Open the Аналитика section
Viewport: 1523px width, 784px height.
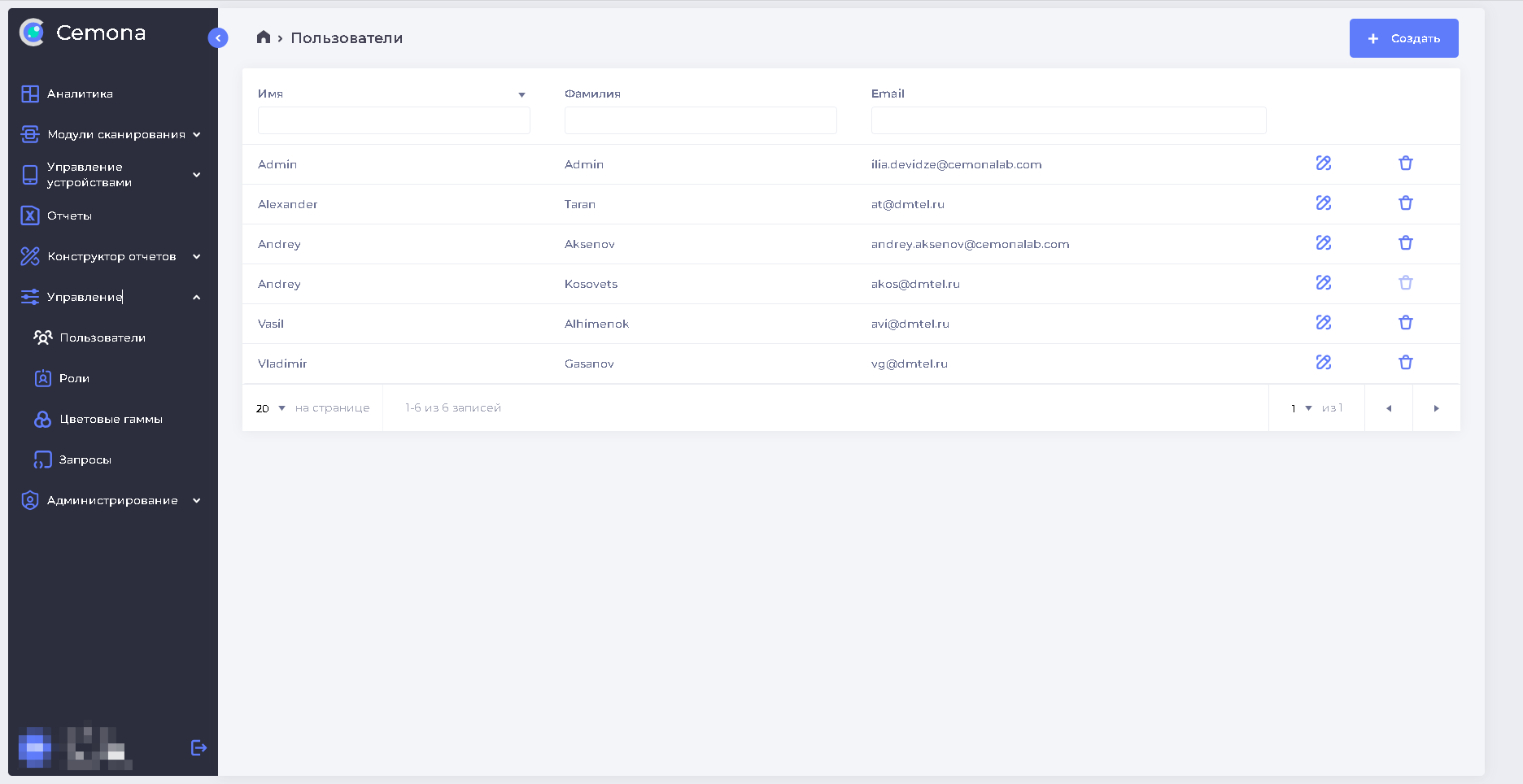pyautogui.click(x=80, y=94)
